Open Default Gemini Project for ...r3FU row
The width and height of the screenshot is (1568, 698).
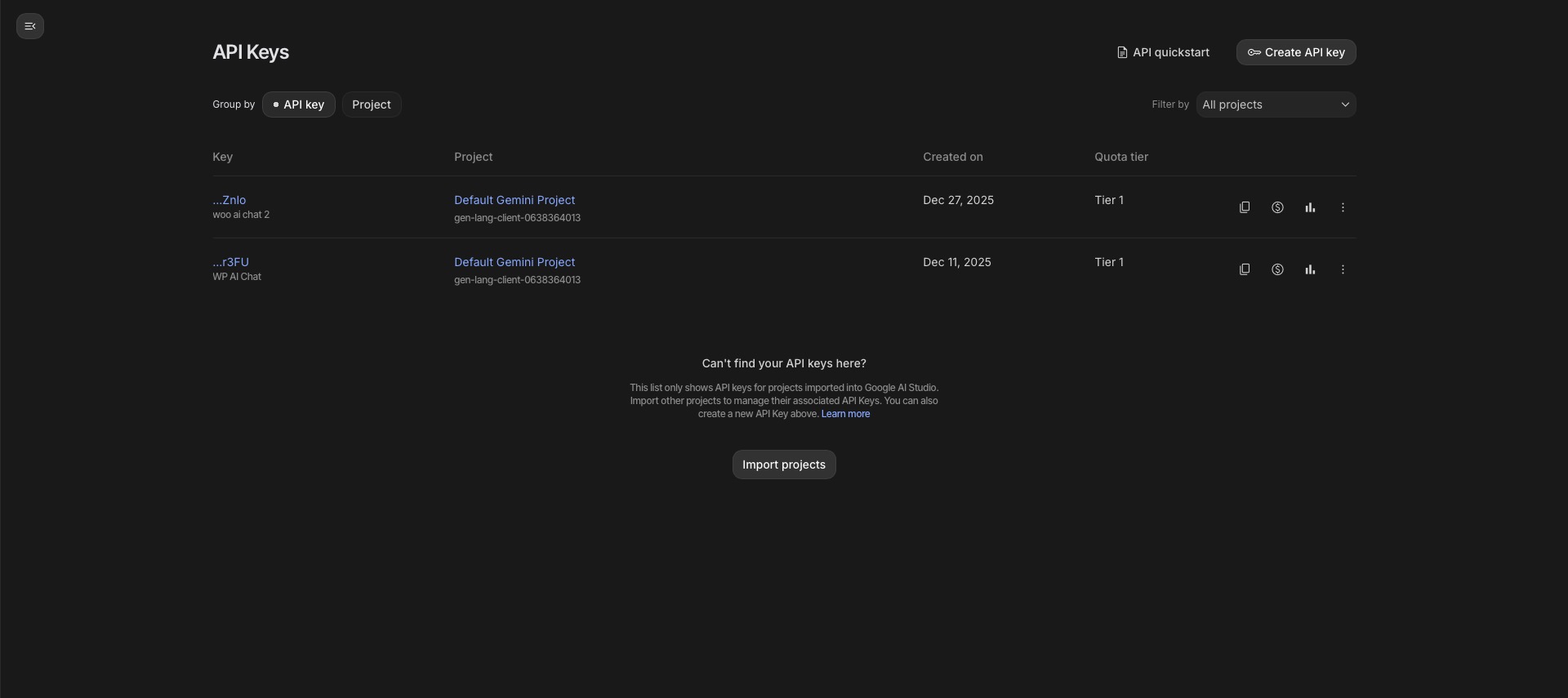(514, 262)
